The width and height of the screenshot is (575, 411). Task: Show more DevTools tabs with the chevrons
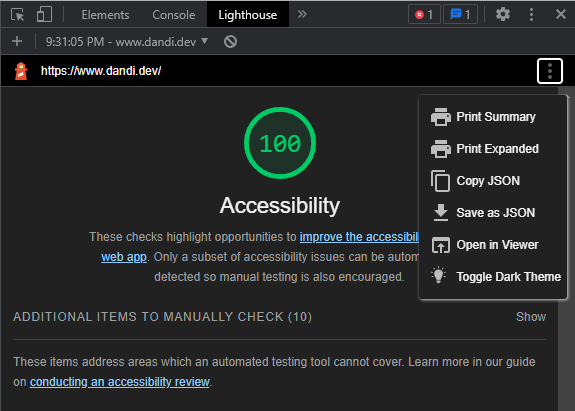302,14
